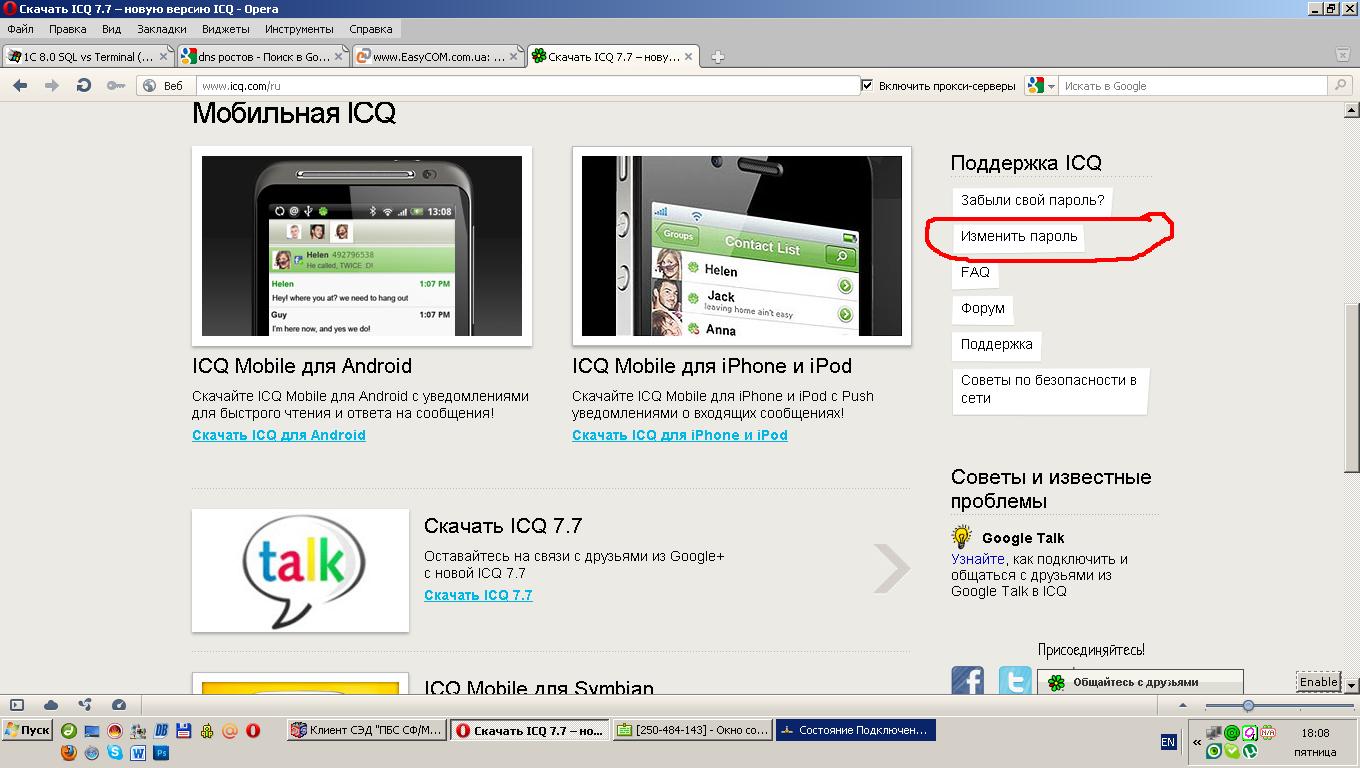The image size is (1360, 768).
Task: Add a new tab with plus button
Action: pyautogui.click(x=717, y=57)
